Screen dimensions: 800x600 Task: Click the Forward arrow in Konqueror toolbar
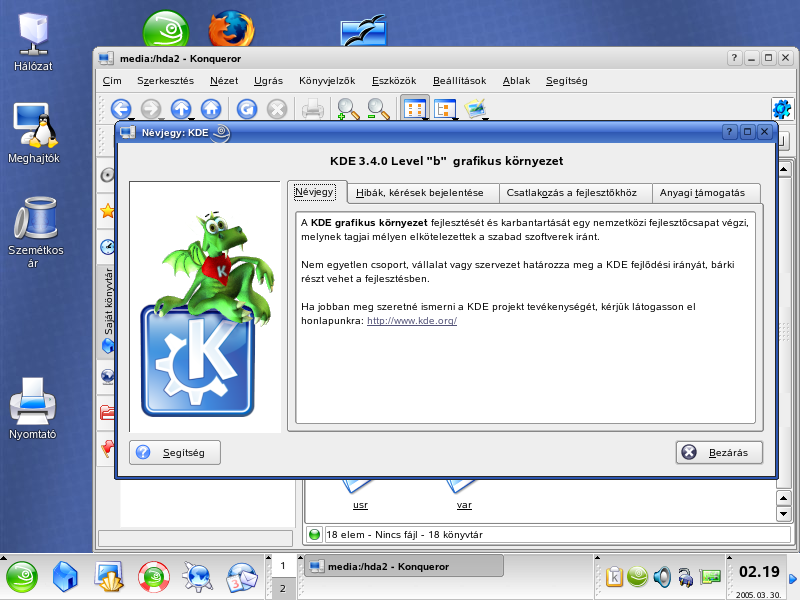(x=151, y=109)
